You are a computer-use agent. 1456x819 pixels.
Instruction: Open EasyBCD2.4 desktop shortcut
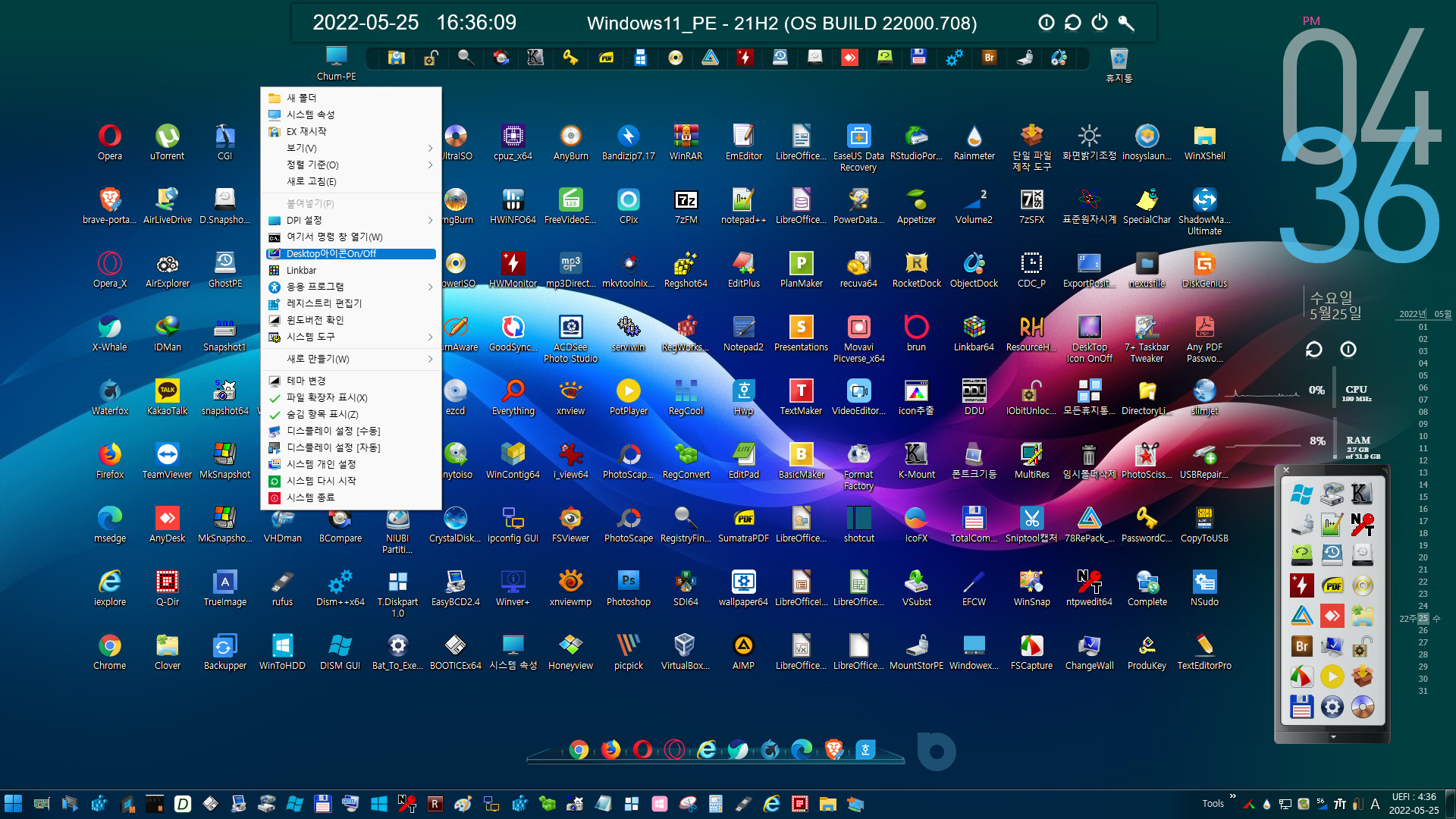[456, 588]
